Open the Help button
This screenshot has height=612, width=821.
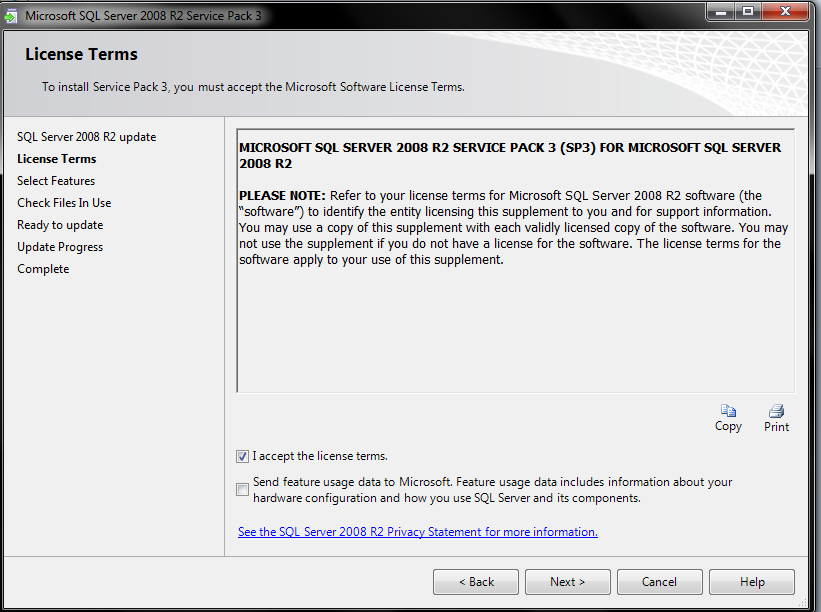pos(752,582)
